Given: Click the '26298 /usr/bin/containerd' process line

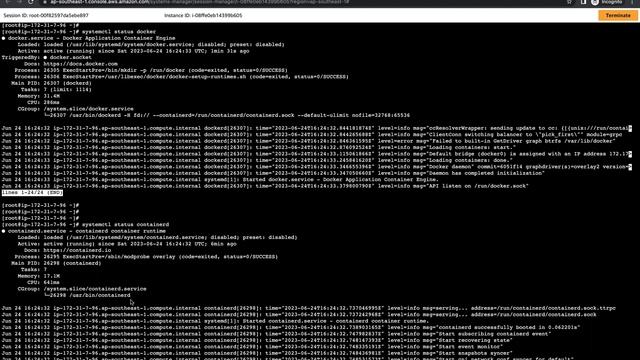Looking at the screenshot, I should 87,296.
